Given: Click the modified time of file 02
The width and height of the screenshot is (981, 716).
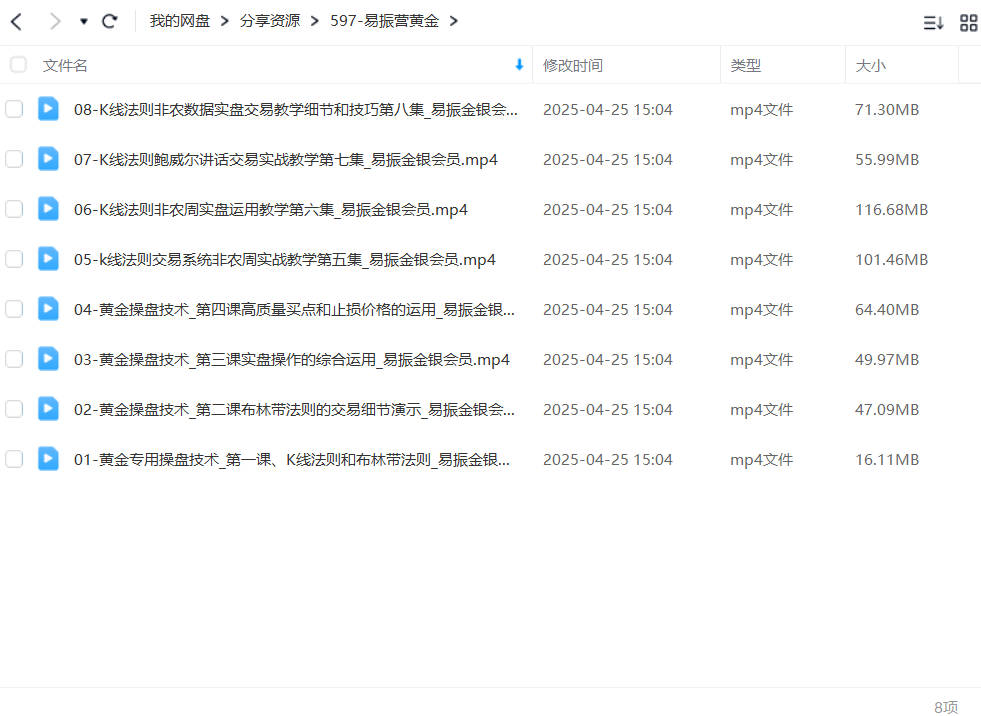Looking at the screenshot, I should [607, 410].
